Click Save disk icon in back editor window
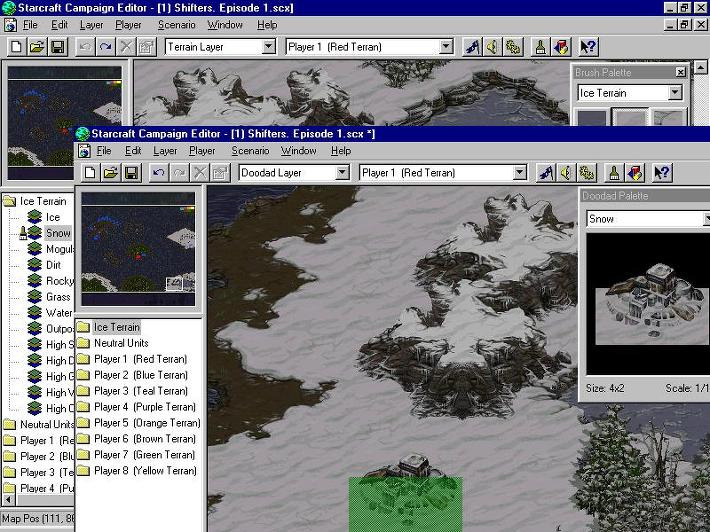 pos(58,47)
